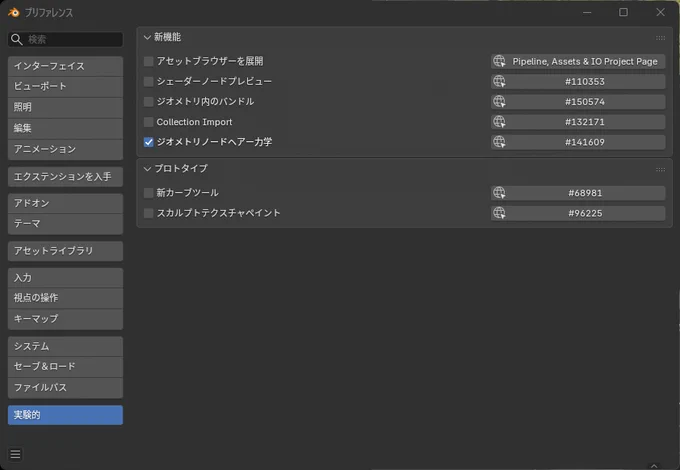The width and height of the screenshot is (680, 470).
Task: Click globe icon next to #68981
Action: pyautogui.click(x=499, y=193)
